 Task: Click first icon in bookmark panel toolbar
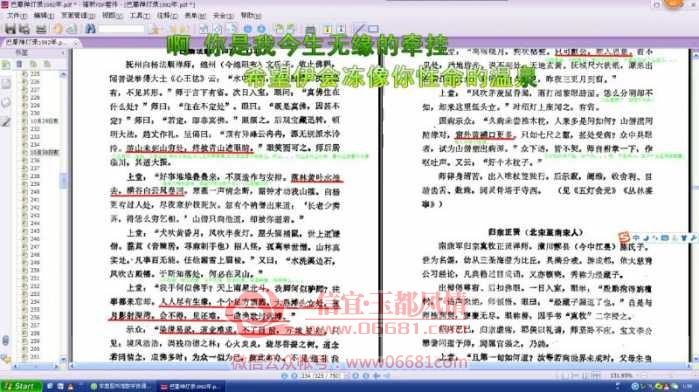20,64
